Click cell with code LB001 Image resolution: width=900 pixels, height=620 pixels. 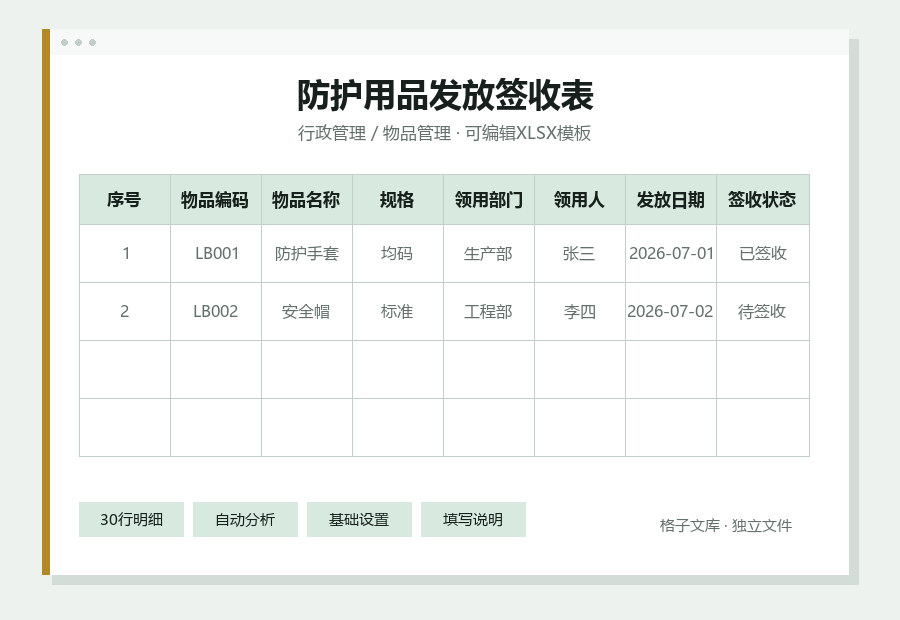216,253
